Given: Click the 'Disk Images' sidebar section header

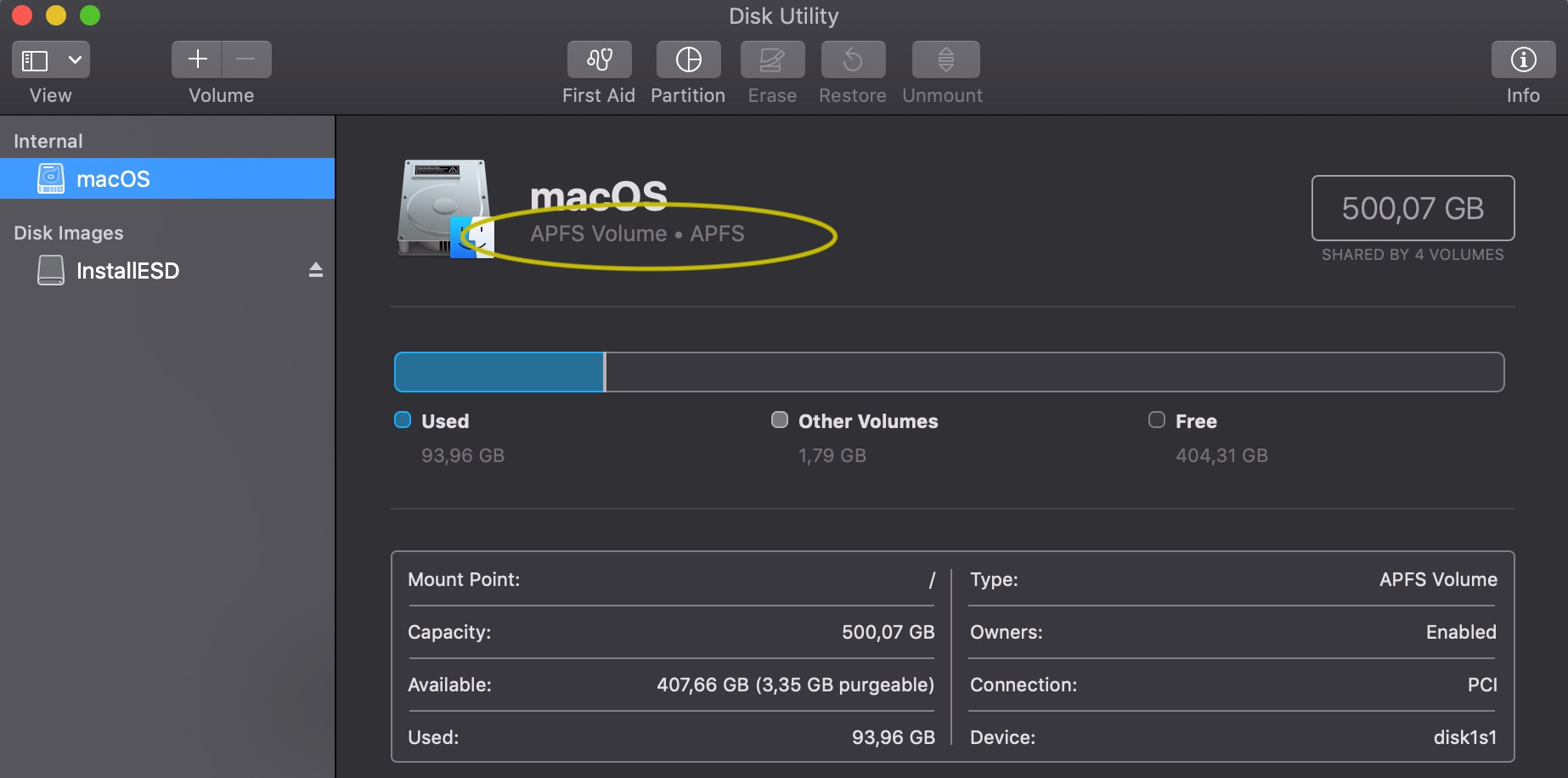Looking at the screenshot, I should (x=69, y=233).
